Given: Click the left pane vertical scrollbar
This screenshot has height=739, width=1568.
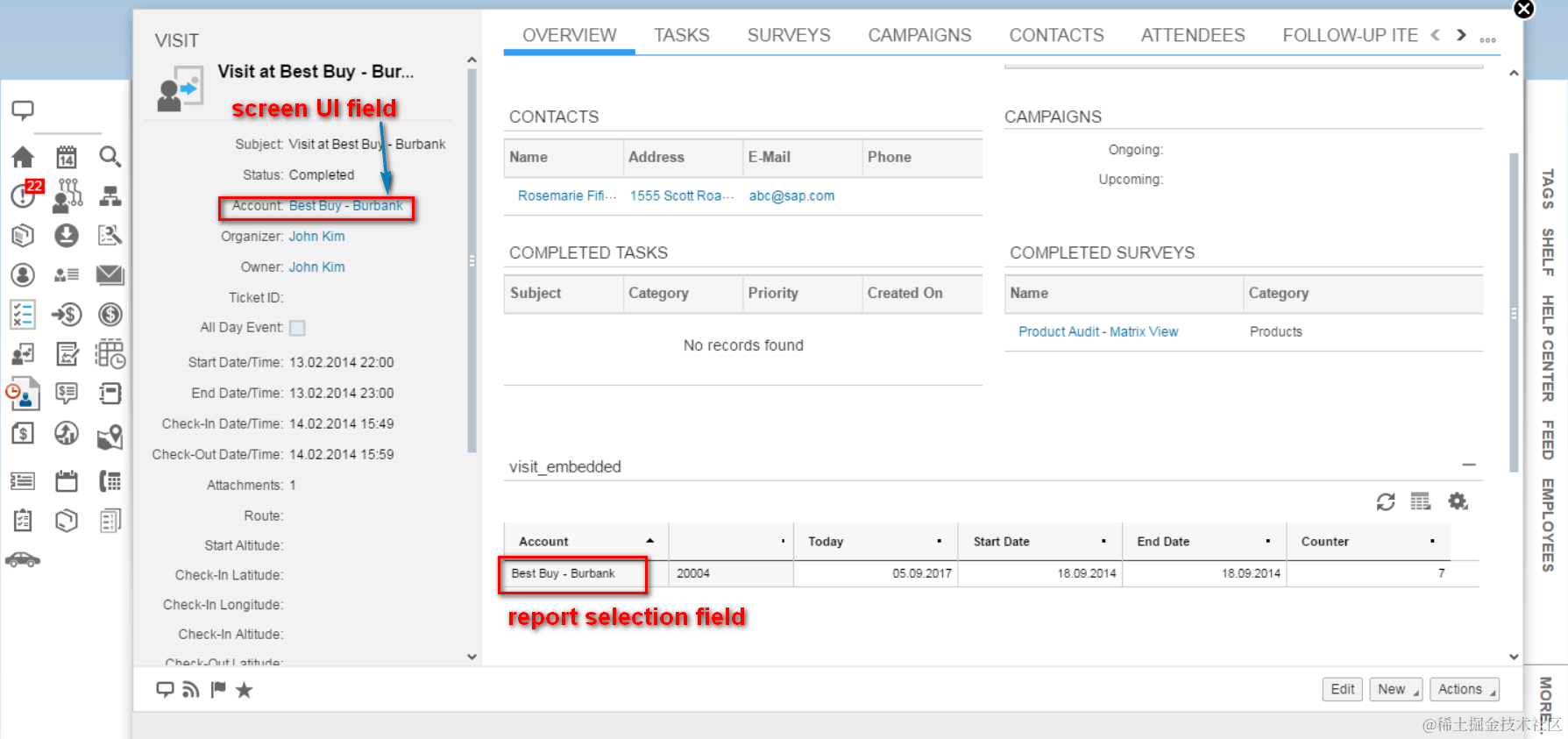Looking at the screenshot, I should (472, 260).
